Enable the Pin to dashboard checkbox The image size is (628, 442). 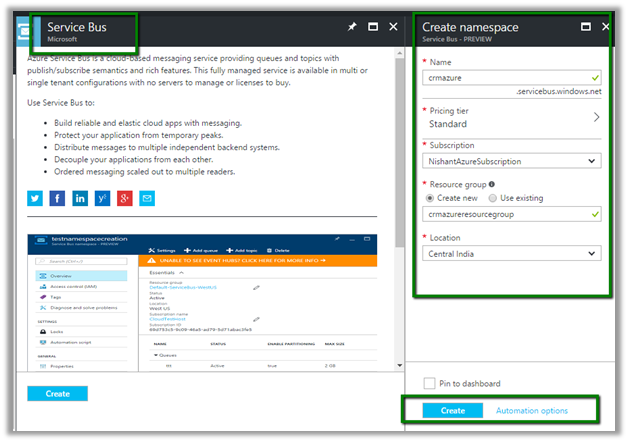pos(429,383)
